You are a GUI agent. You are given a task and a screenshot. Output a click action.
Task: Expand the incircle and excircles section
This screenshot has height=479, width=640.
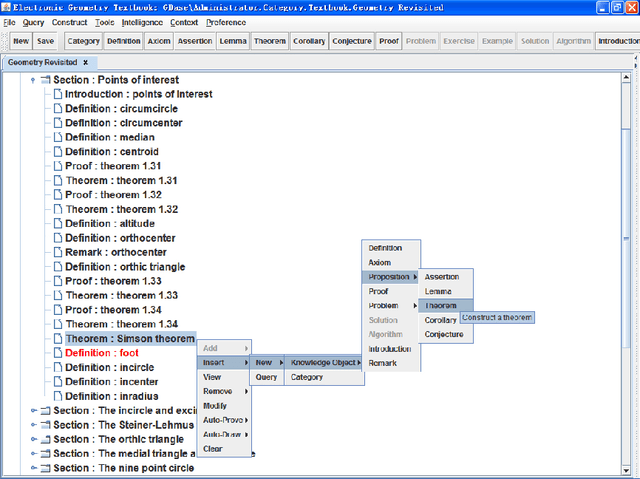[x=33, y=411]
